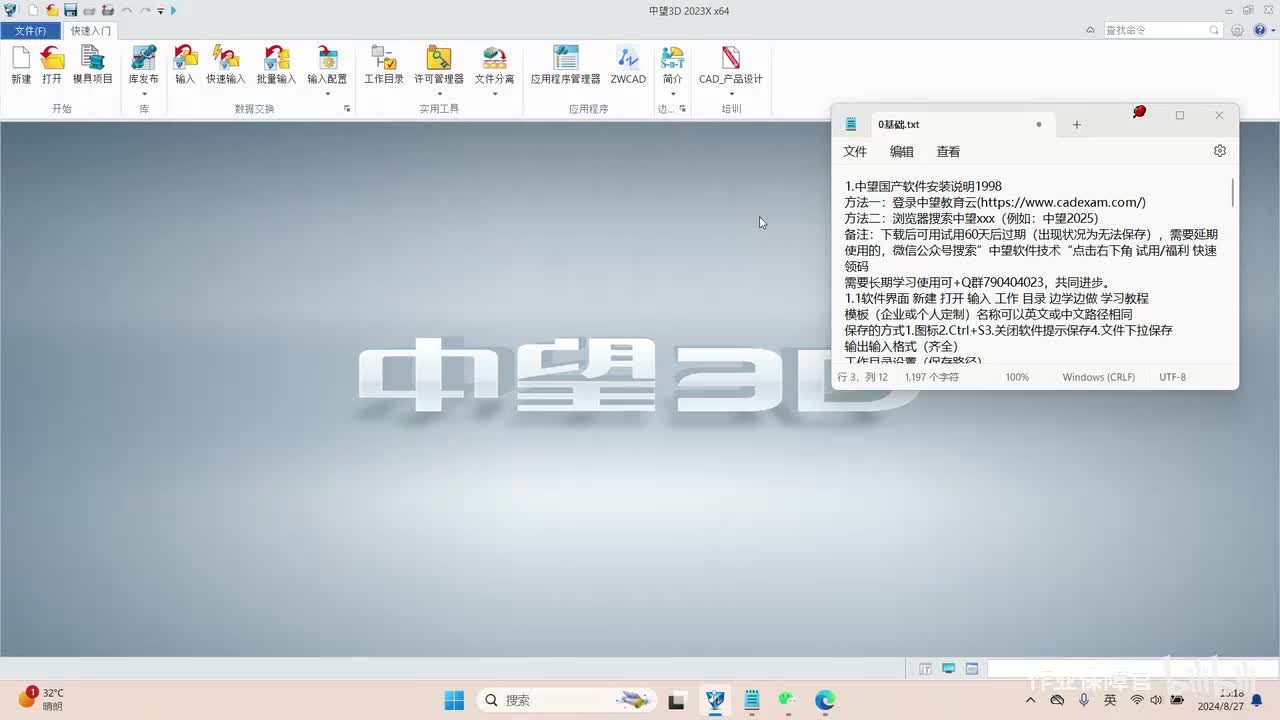1280x720 pixels.
Task: Open CAD_产品设计 training icon
Action: (731, 58)
